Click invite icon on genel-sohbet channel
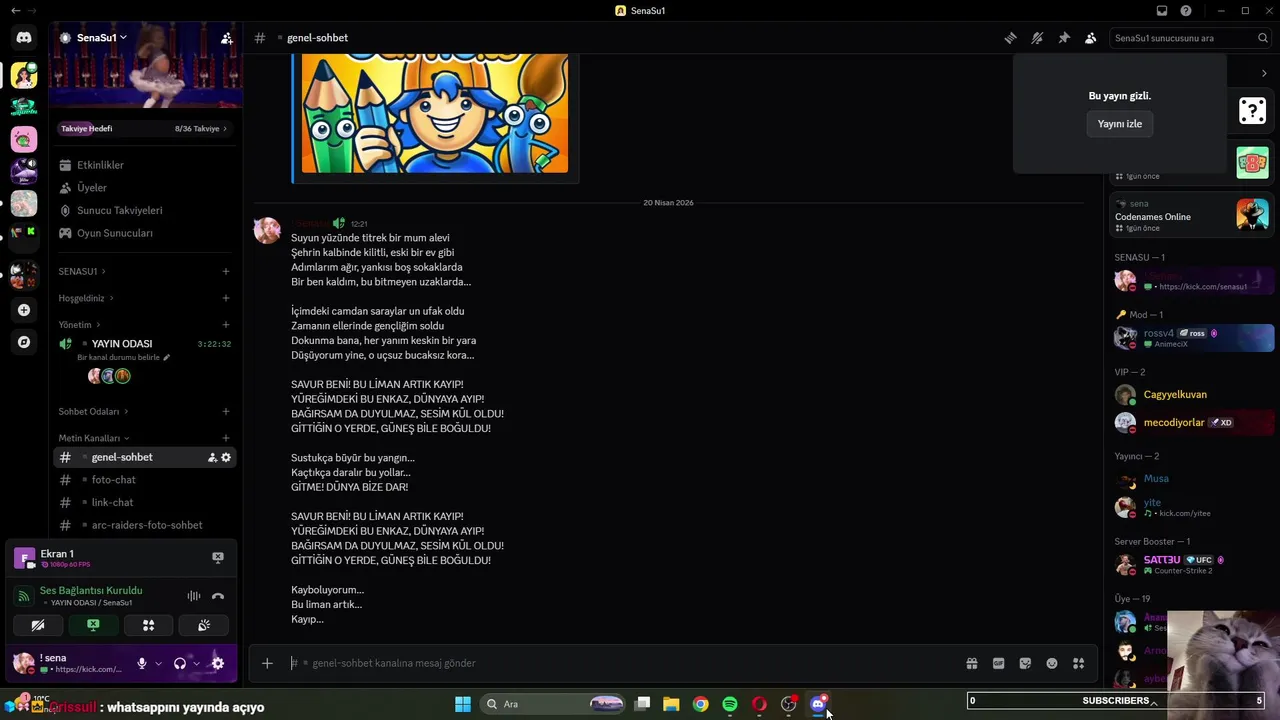 [212, 457]
